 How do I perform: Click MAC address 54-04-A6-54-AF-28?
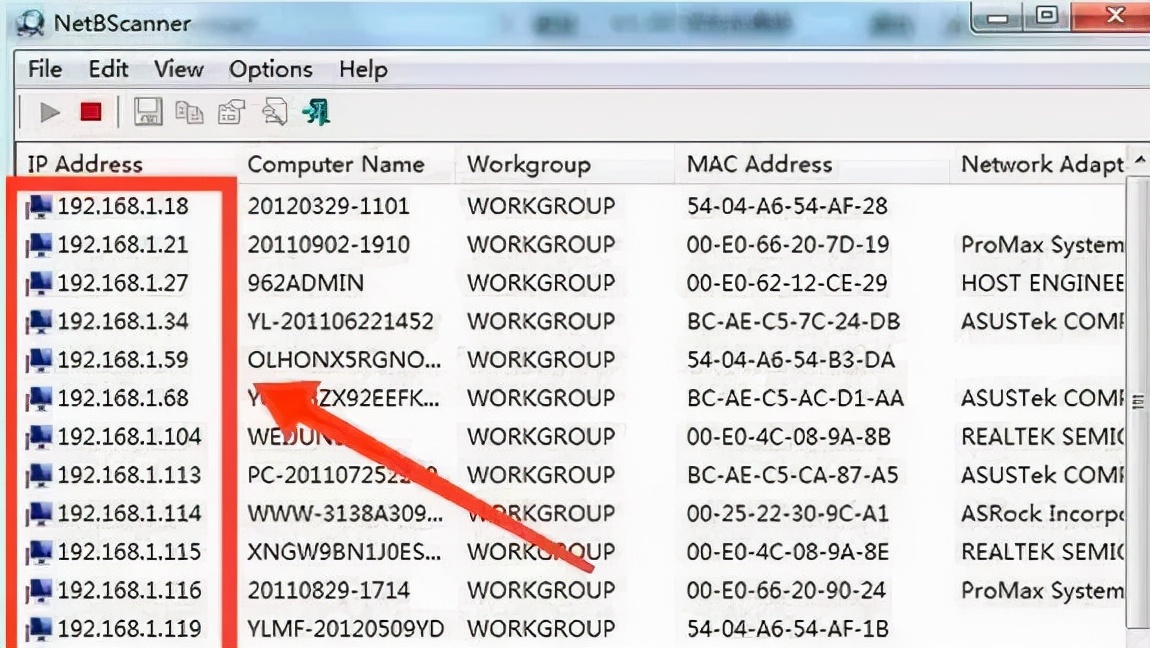(x=787, y=206)
